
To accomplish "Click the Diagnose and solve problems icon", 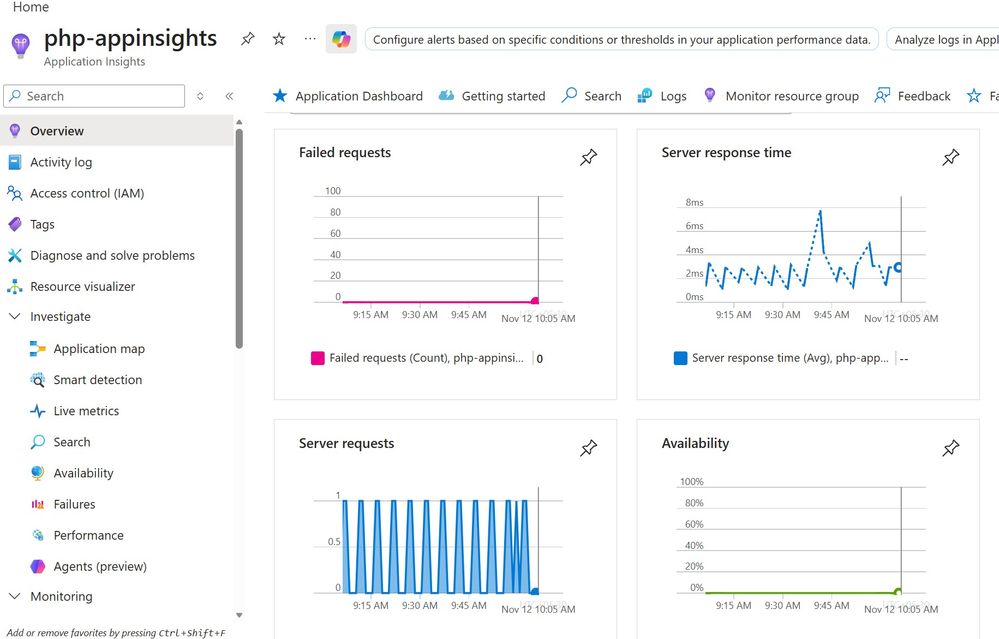I will click(x=15, y=255).
